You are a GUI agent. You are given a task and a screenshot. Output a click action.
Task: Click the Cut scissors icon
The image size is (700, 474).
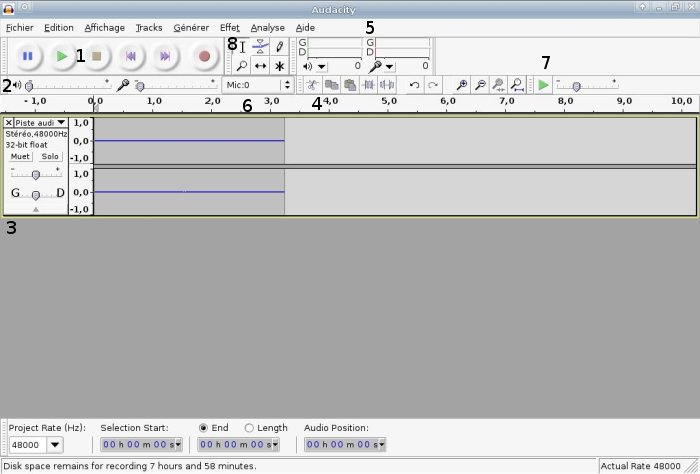pyautogui.click(x=313, y=86)
